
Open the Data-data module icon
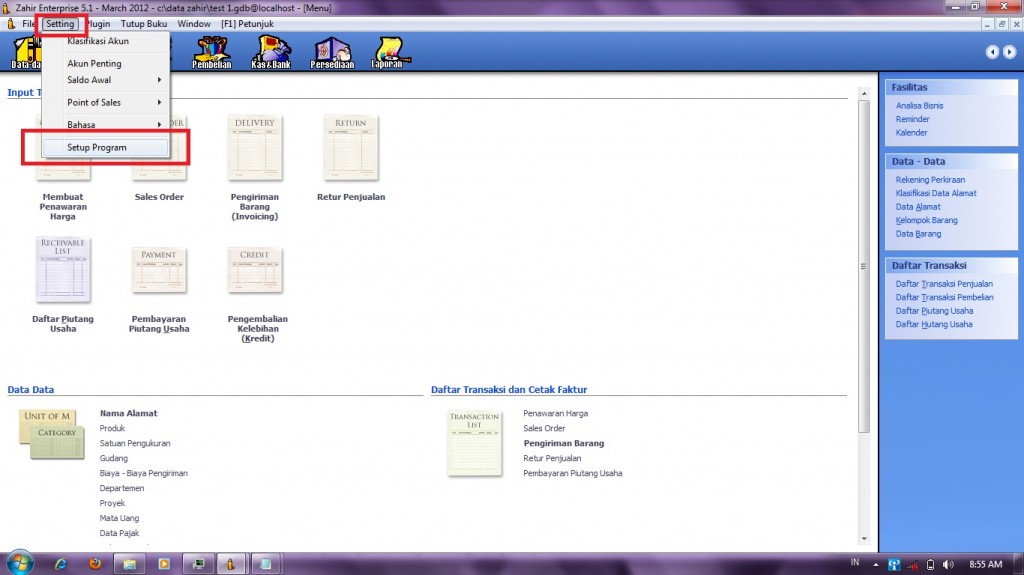click(26, 52)
